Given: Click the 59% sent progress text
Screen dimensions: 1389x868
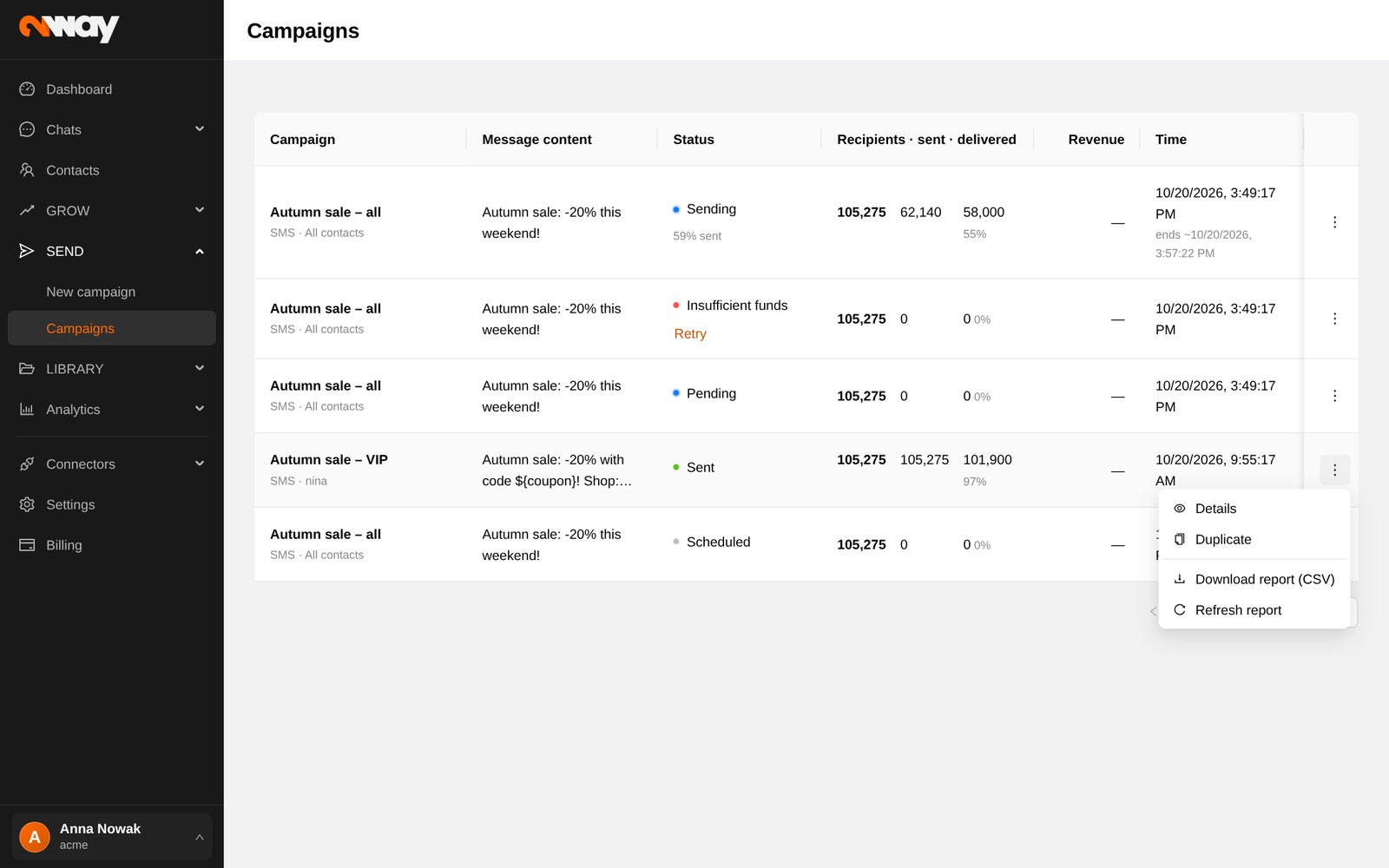Looking at the screenshot, I should pyautogui.click(x=697, y=236).
